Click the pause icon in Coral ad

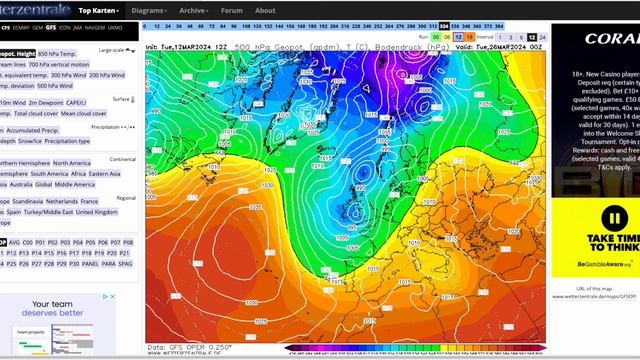tap(614, 218)
